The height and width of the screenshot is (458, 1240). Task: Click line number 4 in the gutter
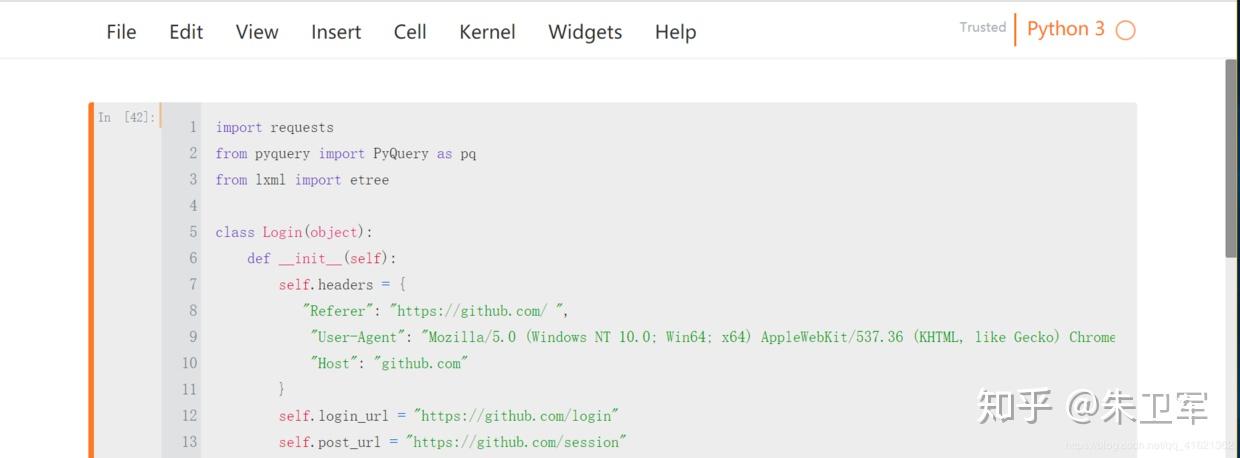(x=193, y=206)
